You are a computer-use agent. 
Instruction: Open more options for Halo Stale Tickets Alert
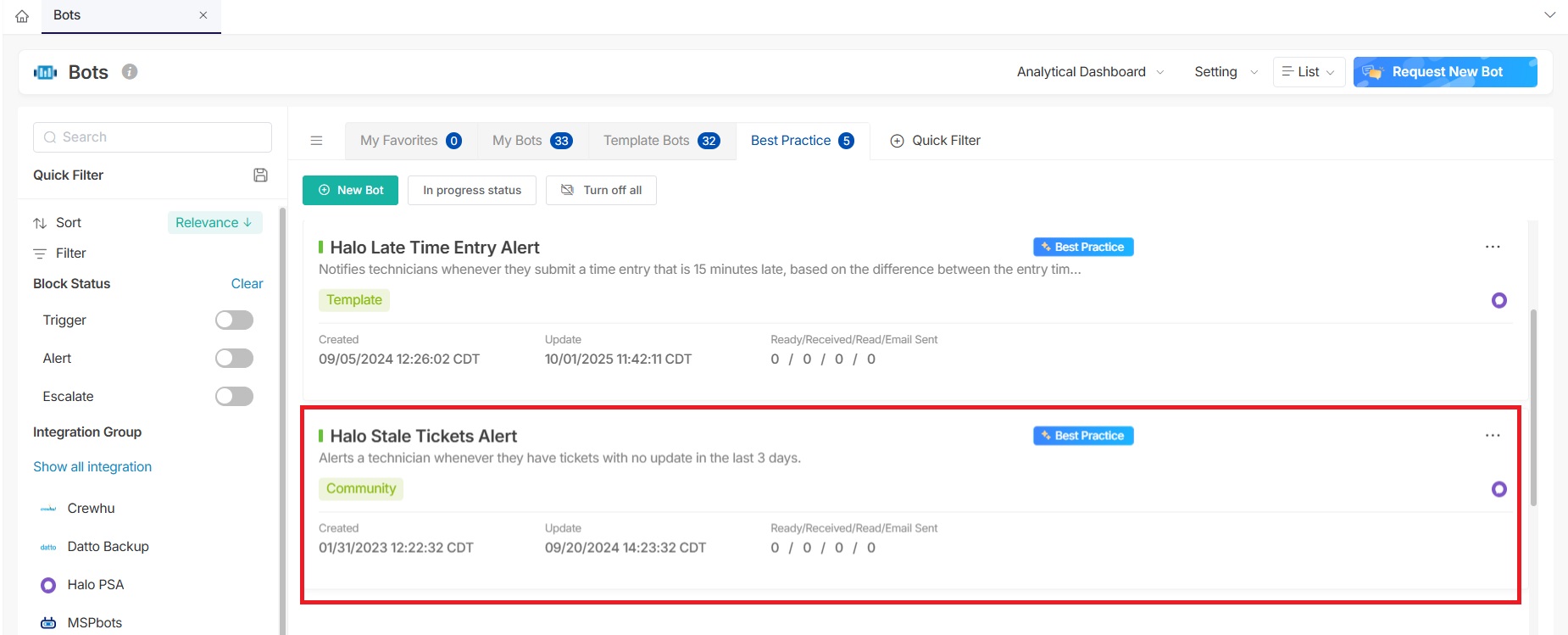(1493, 436)
